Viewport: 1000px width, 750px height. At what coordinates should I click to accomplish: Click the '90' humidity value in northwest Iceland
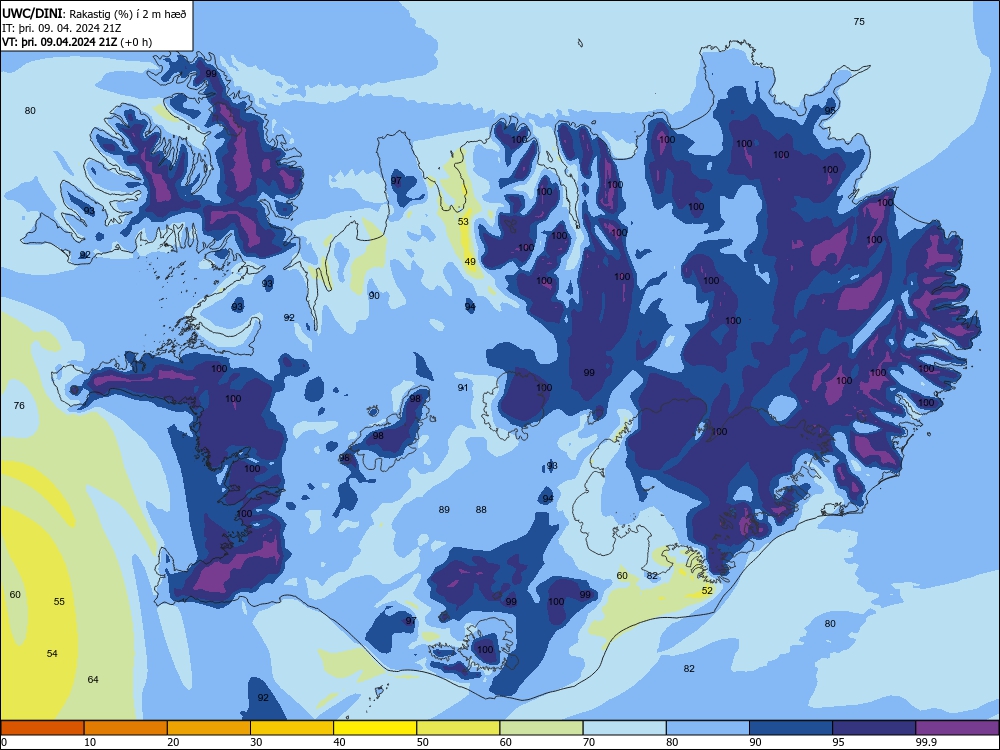[374, 295]
